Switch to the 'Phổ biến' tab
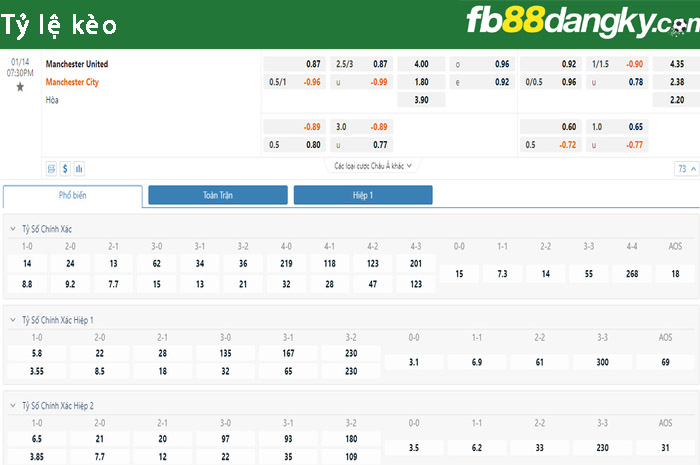This screenshot has height=465, width=700. coord(73,195)
